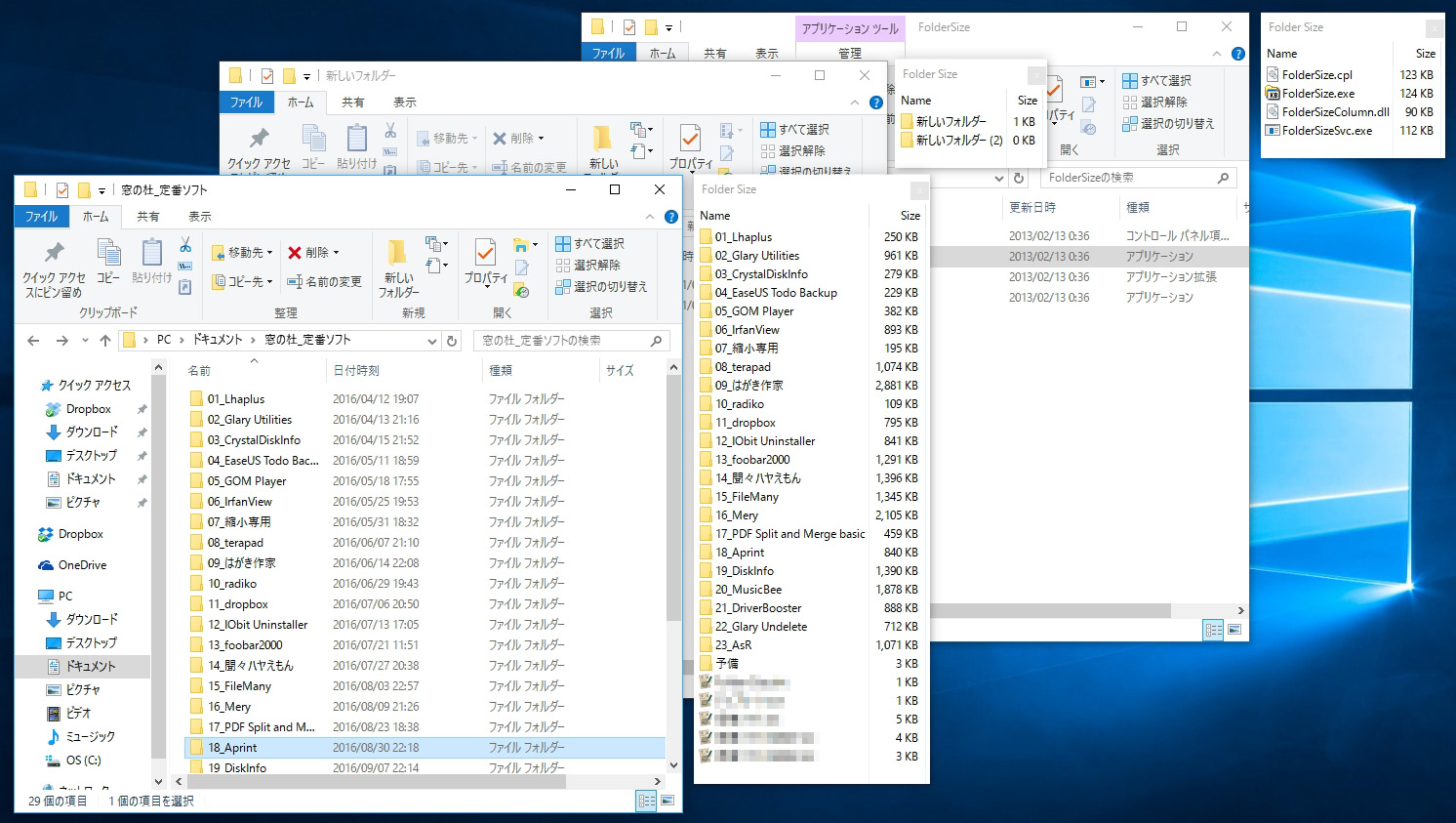Sort by Size column in large Folder Size popup

pyautogui.click(x=910, y=216)
